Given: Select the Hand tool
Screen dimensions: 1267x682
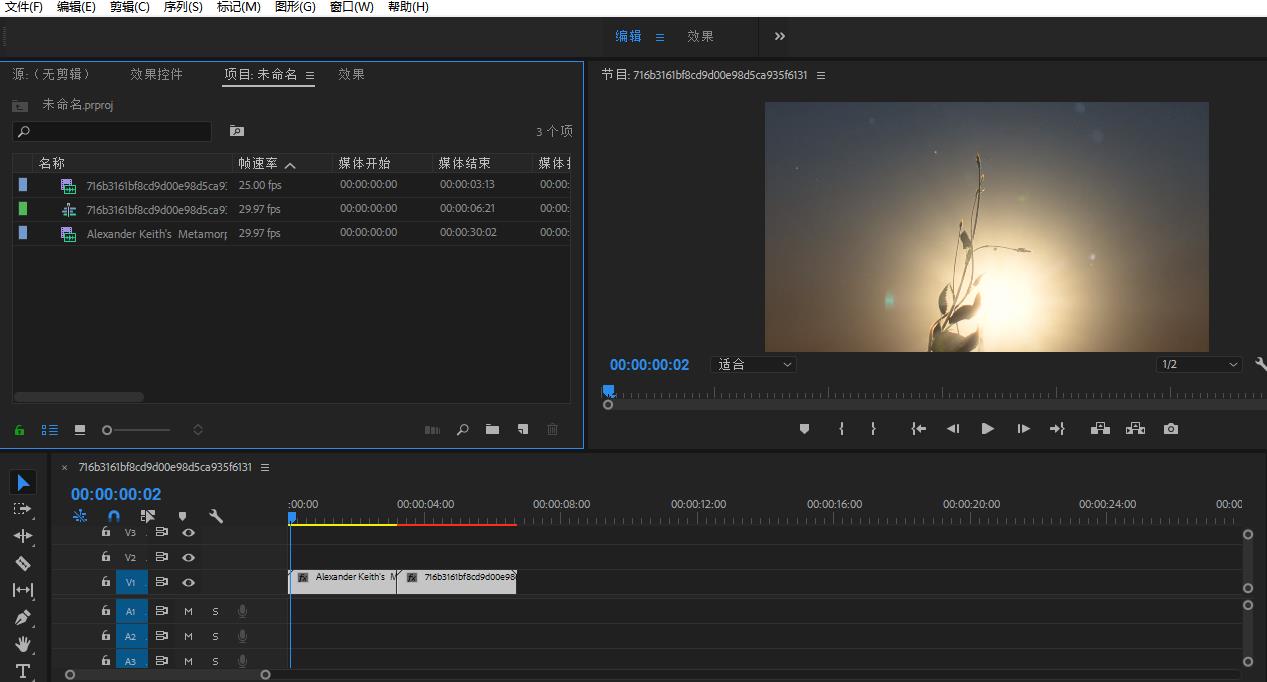Looking at the screenshot, I should click(23, 644).
